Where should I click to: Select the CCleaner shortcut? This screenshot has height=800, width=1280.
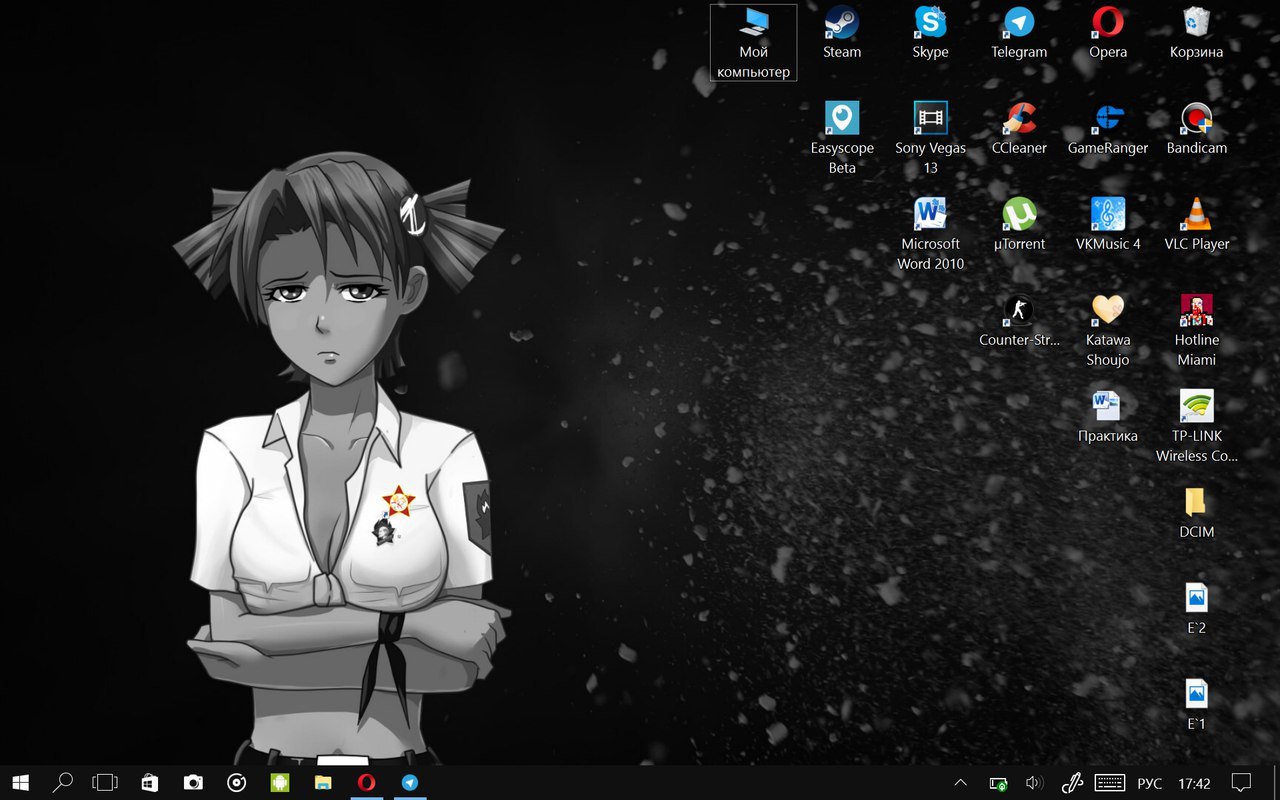[x=1019, y=129]
